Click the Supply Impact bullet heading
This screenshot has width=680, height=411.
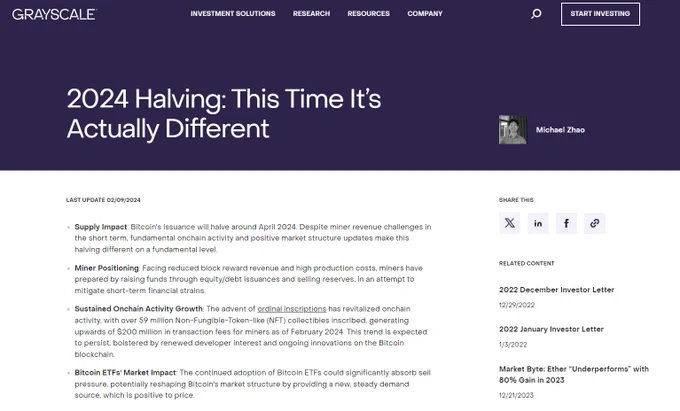point(101,227)
